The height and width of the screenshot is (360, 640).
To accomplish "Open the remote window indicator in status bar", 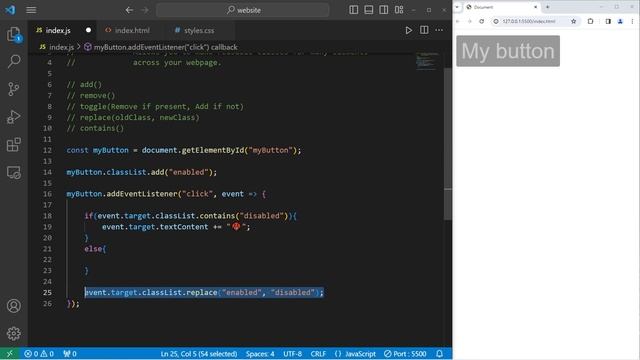I will (x=9, y=354).
